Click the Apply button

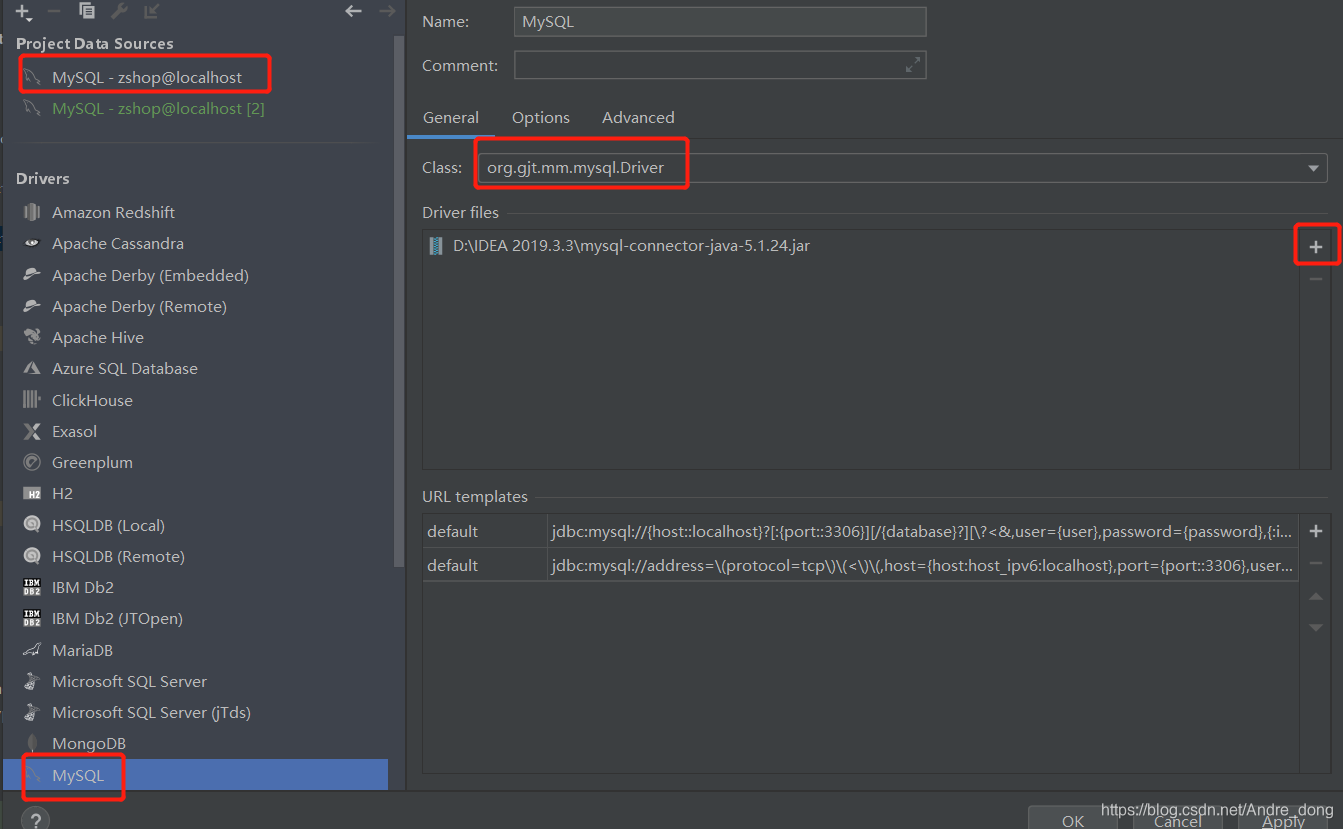click(x=1283, y=820)
